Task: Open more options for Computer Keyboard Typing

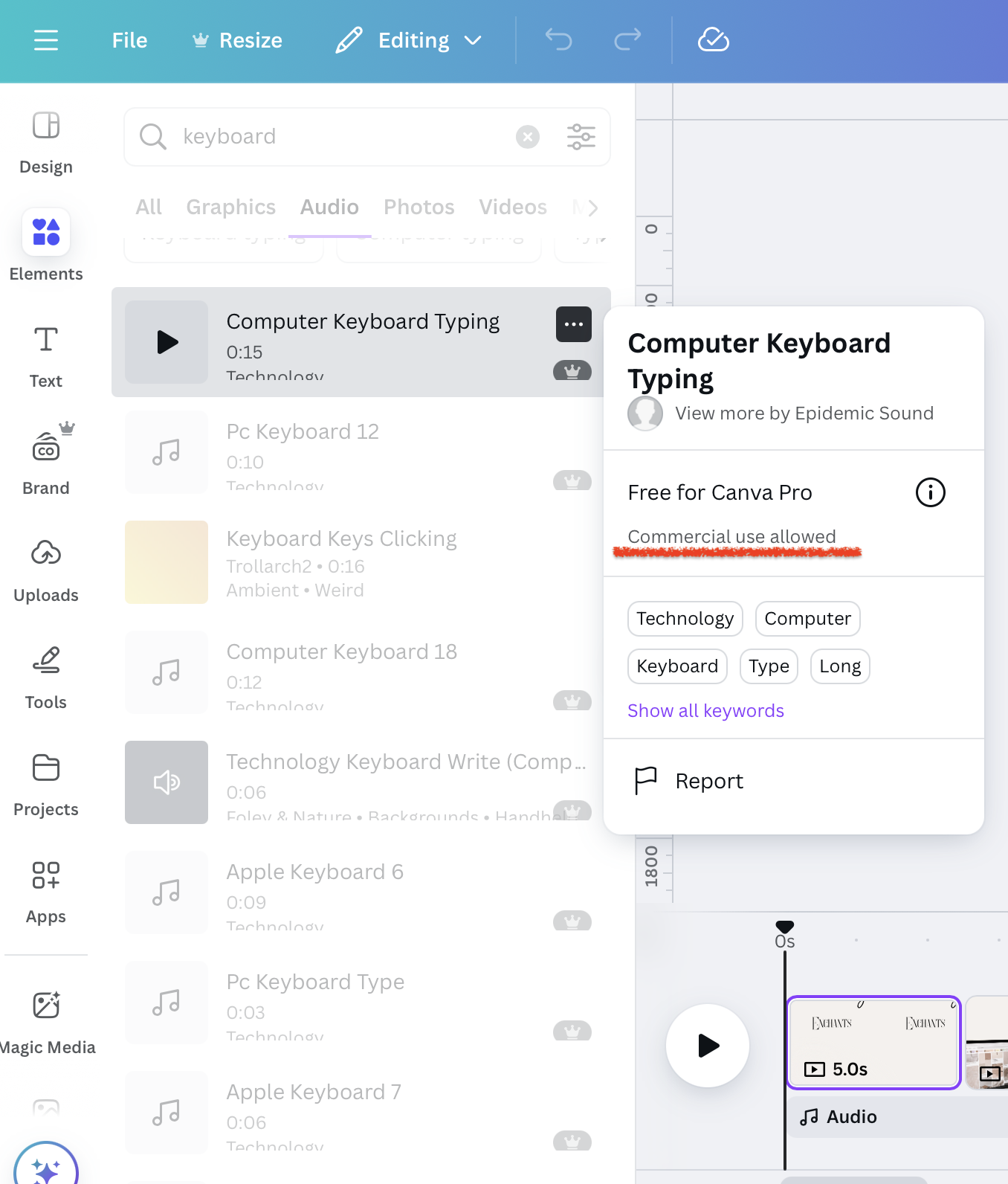Action: pyautogui.click(x=574, y=324)
